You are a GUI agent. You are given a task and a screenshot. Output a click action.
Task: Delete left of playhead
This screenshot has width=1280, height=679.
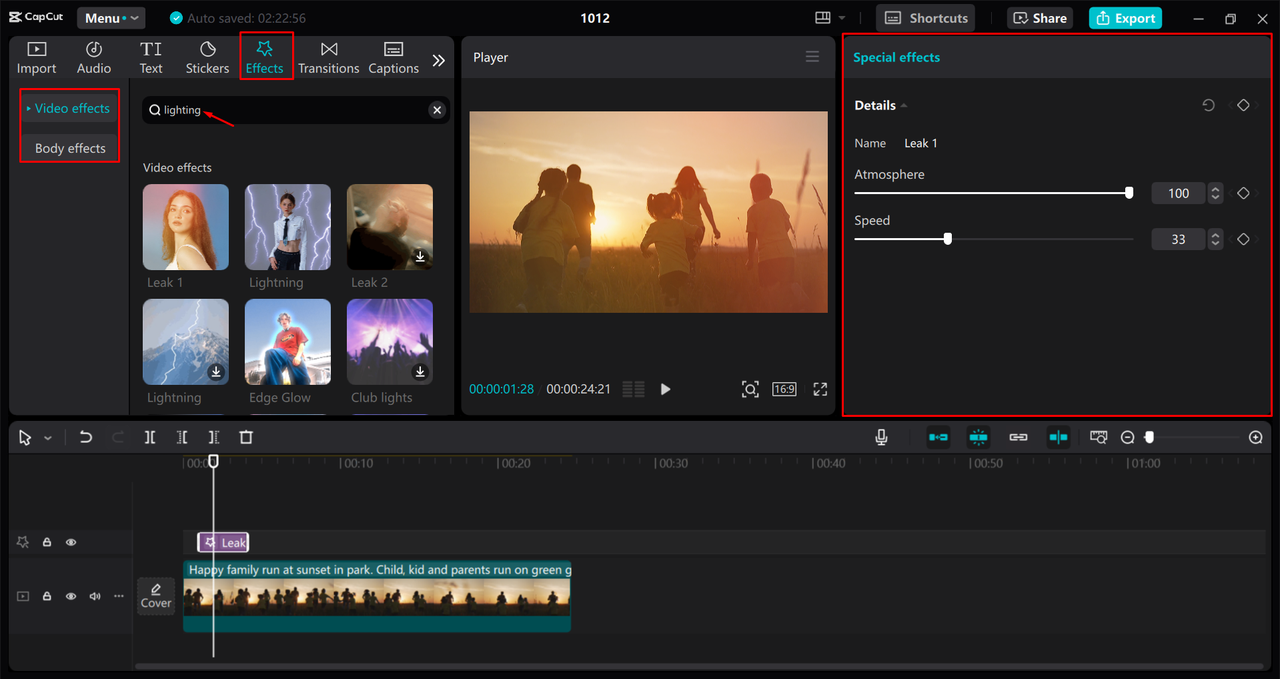[182, 437]
